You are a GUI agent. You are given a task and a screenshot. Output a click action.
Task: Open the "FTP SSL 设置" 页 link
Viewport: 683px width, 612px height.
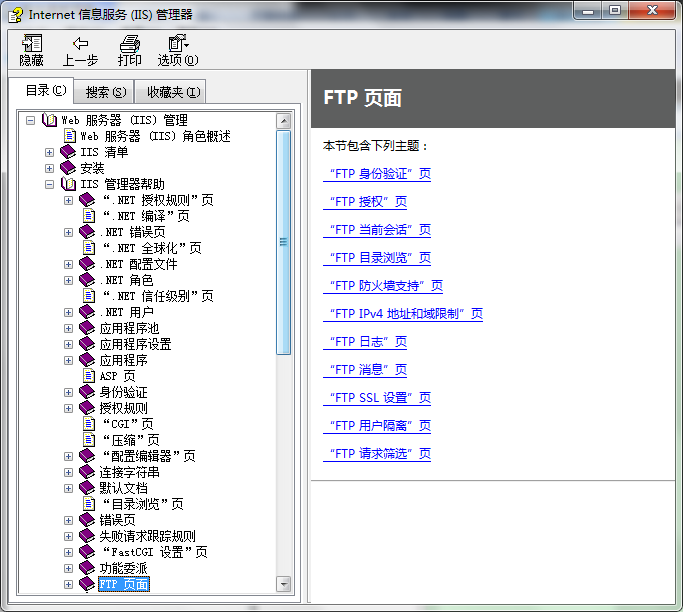[x=377, y=398]
